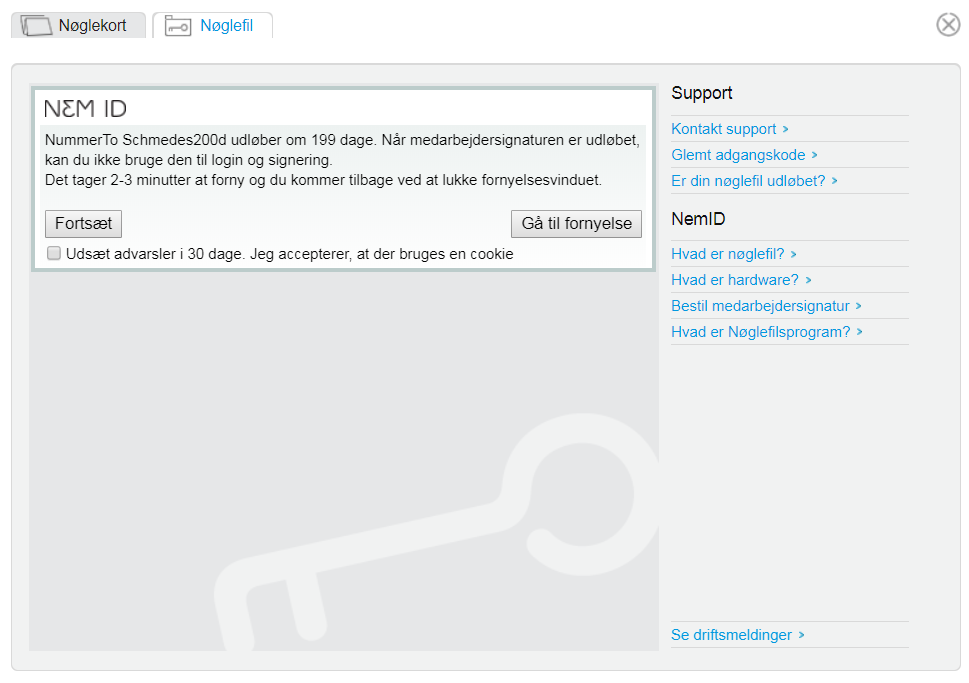Click the key card icon on Nøglekort tab

[x=36, y=26]
